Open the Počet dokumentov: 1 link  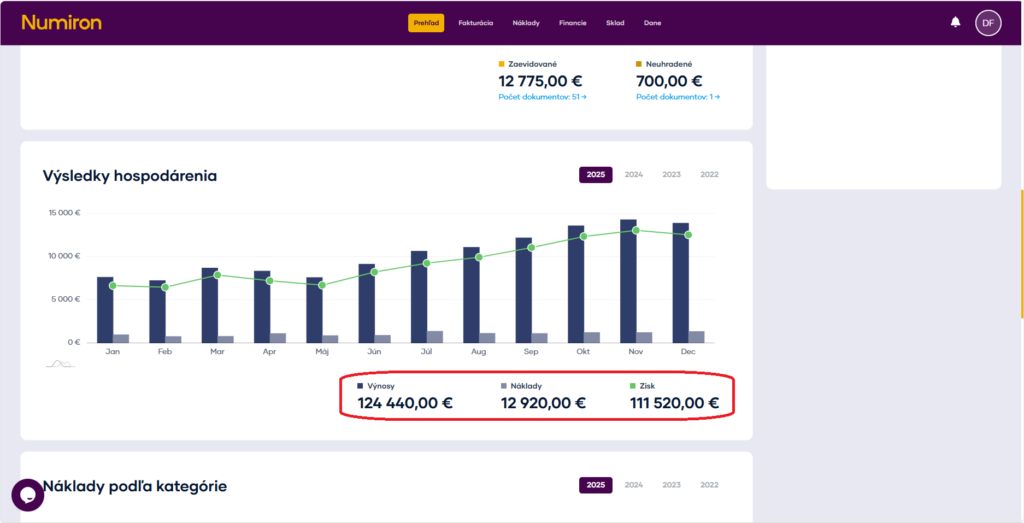[678, 97]
